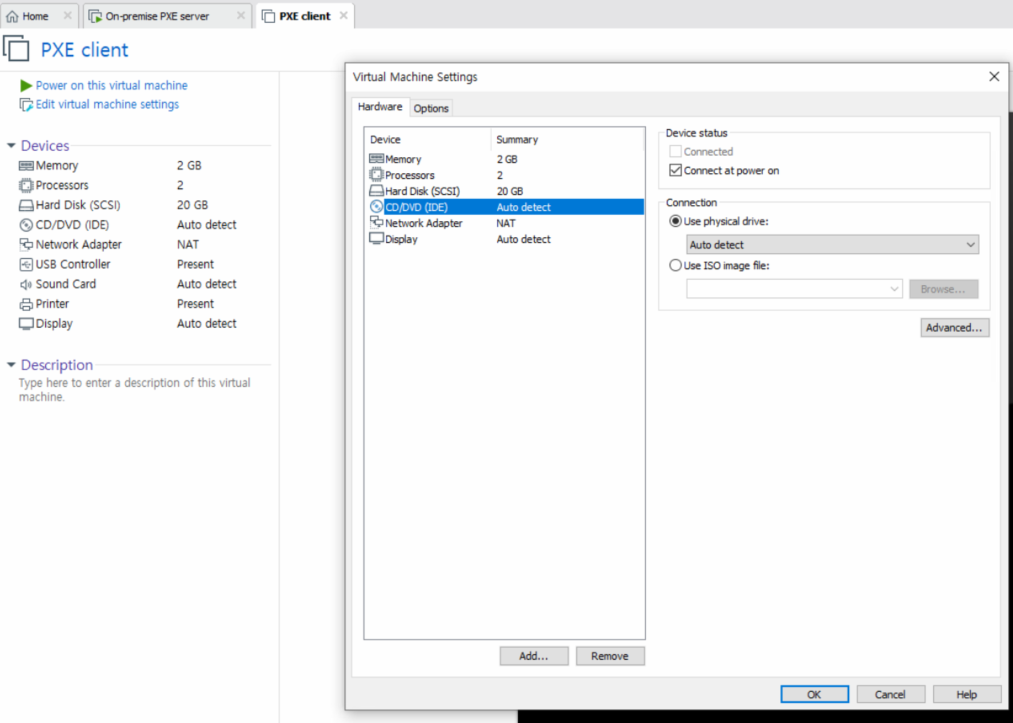
Task: Confirm with the OK button
Action: pyautogui.click(x=814, y=695)
